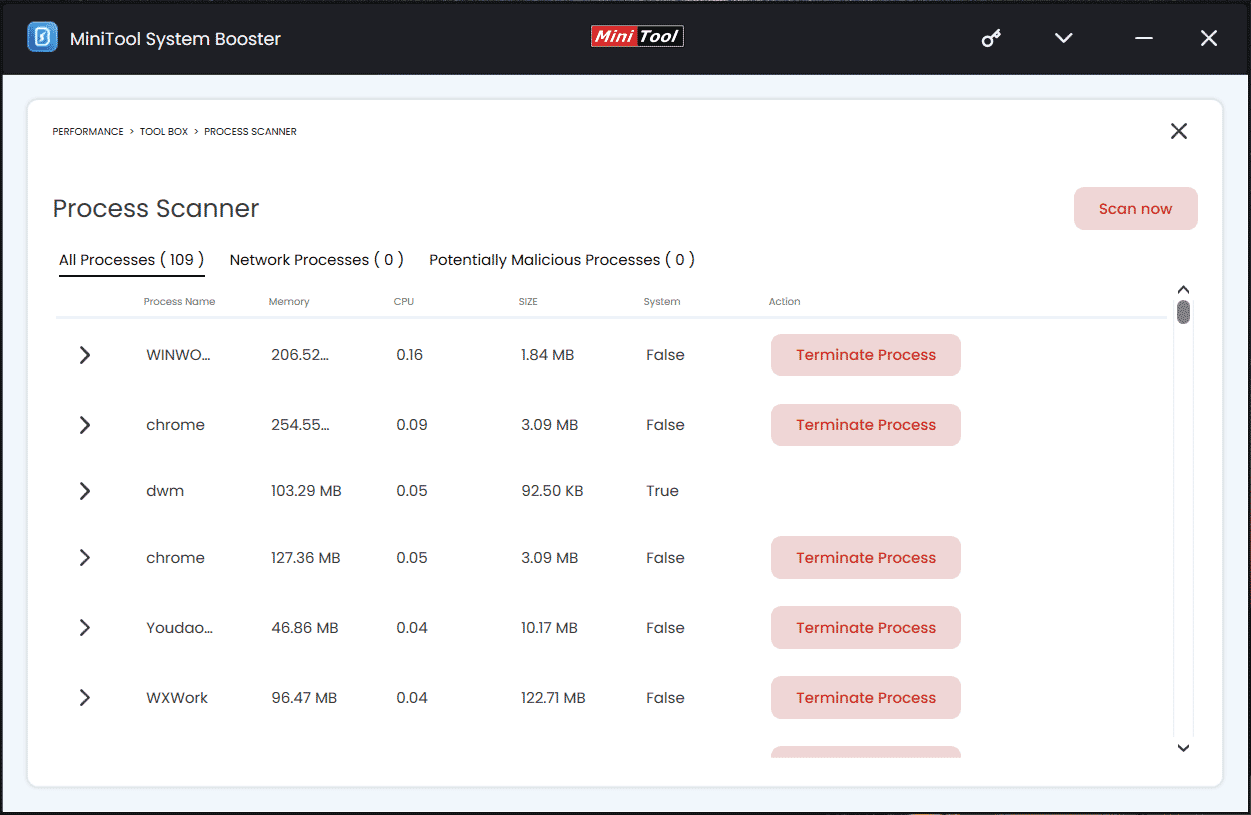Click the scrollbar down arrow
This screenshot has height=815, width=1251.
click(1183, 748)
